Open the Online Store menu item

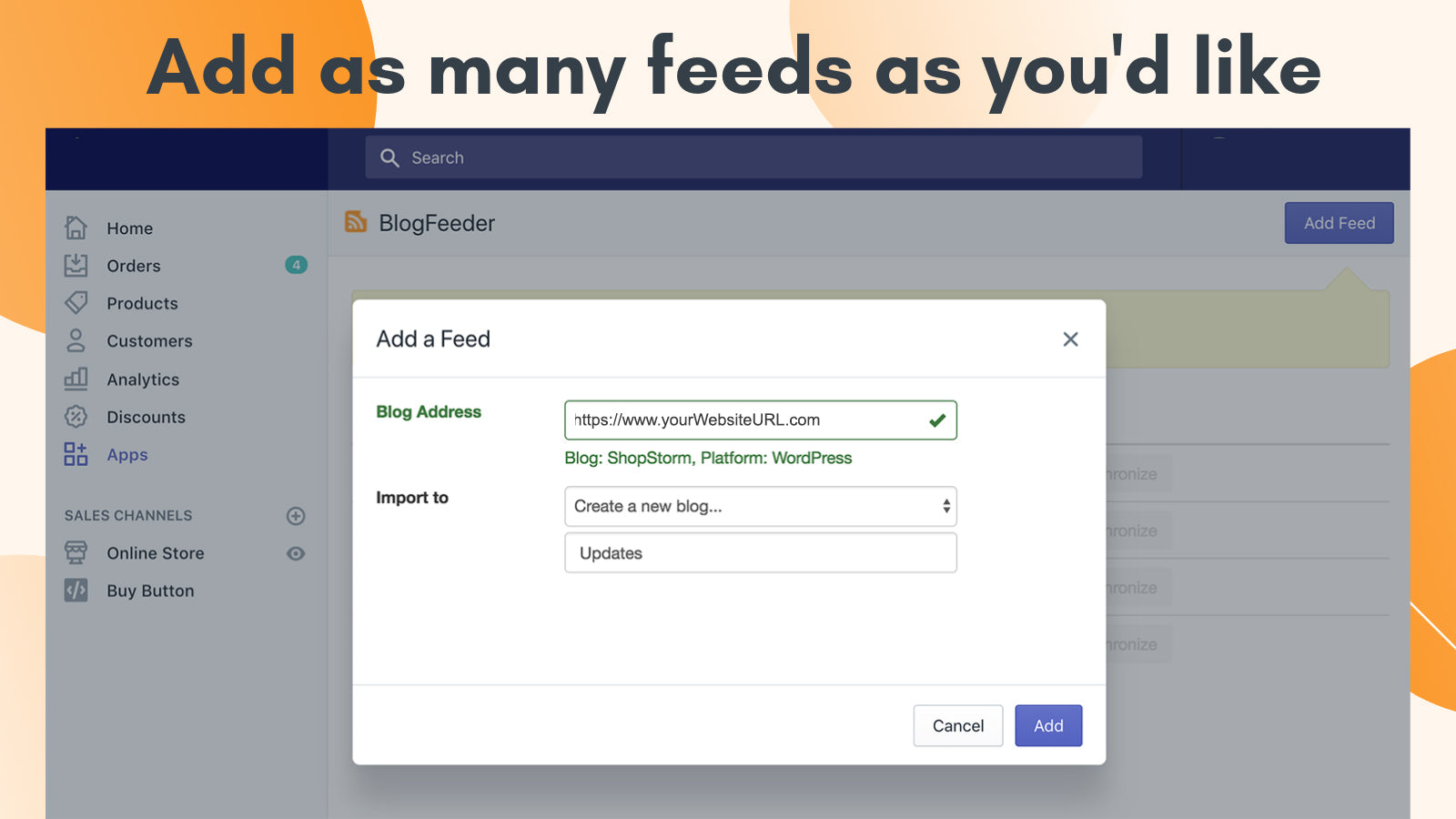pyautogui.click(x=155, y=553)
